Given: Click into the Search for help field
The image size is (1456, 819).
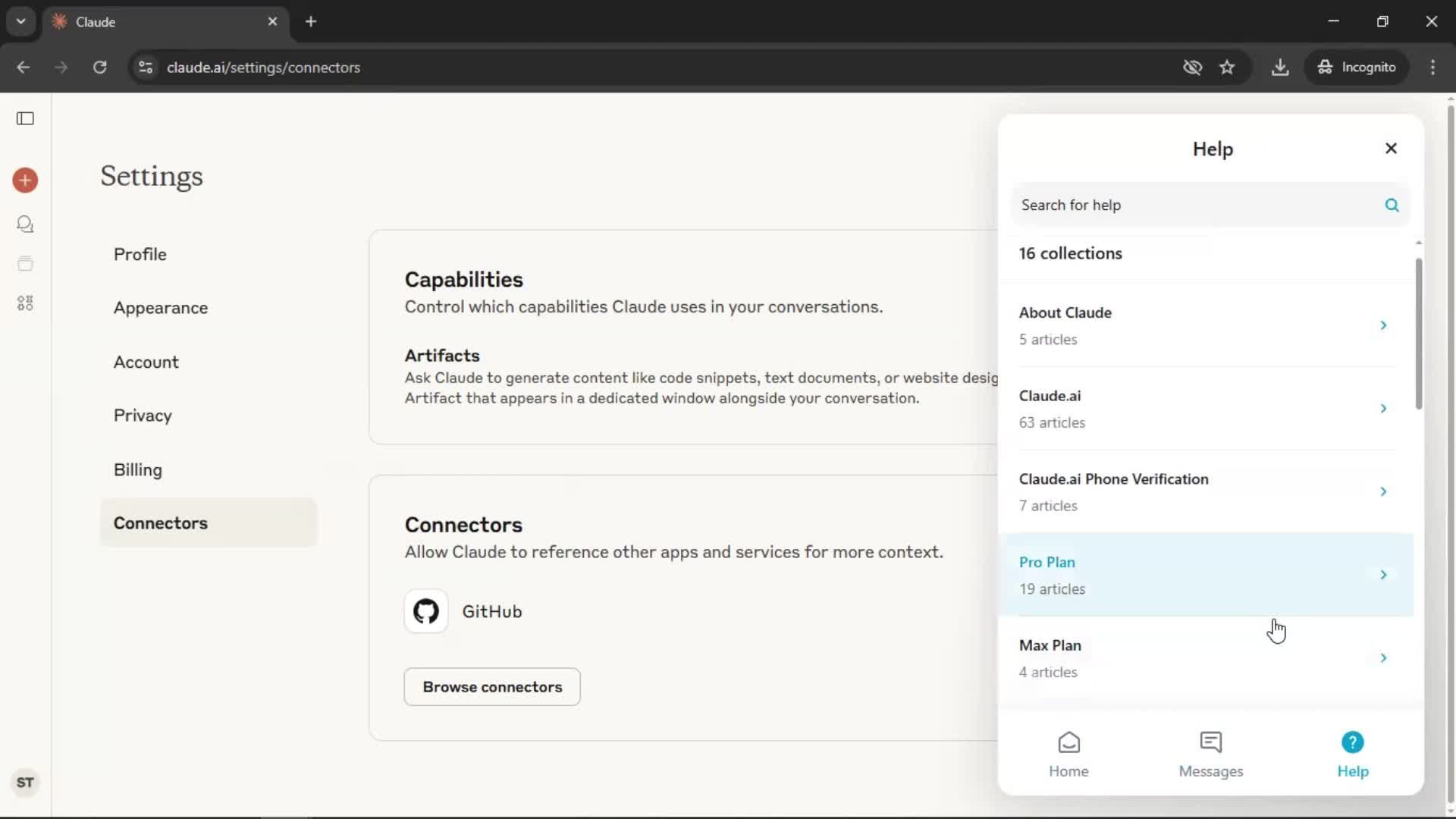Looking at the screenshot, I should (x=1210, y=205).
